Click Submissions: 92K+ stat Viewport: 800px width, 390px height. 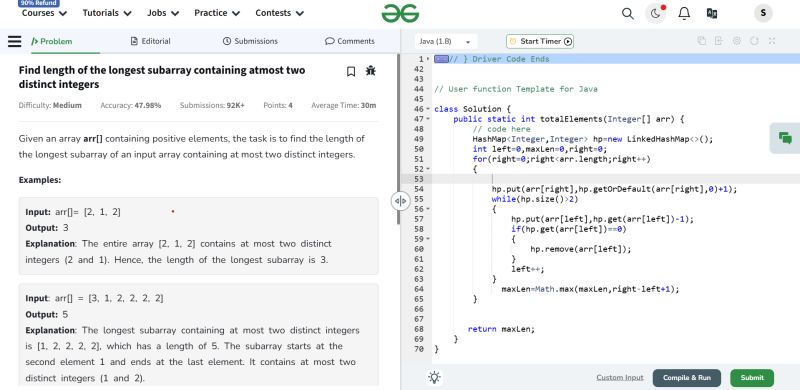(212, 106)
